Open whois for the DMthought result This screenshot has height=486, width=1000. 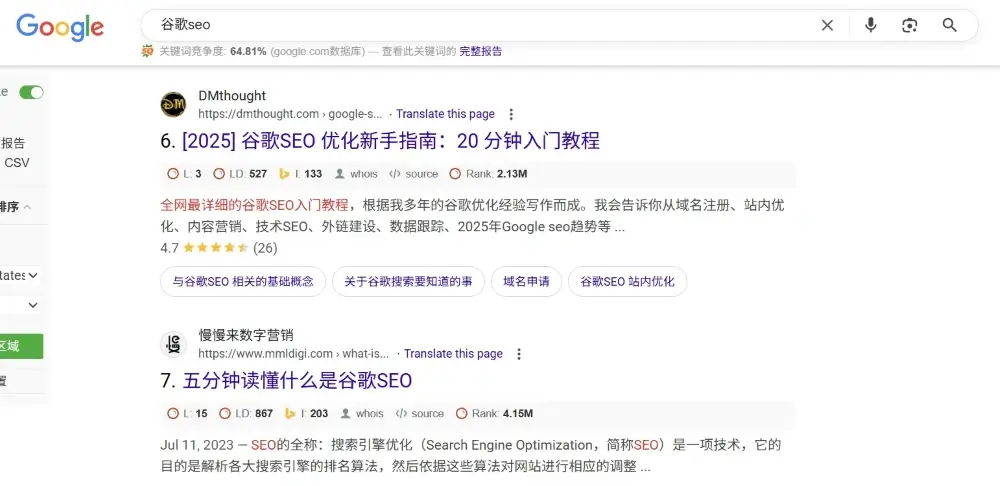[x=356, y=173]
